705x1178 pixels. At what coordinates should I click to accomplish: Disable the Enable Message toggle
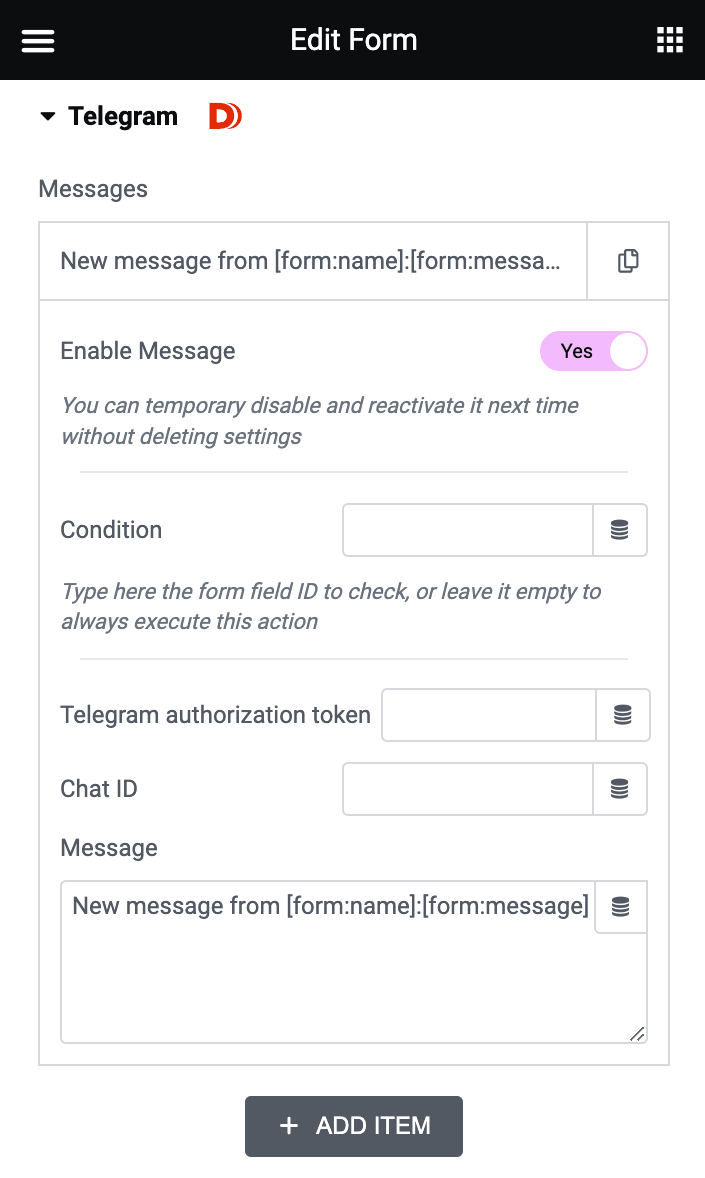[594, 351]
